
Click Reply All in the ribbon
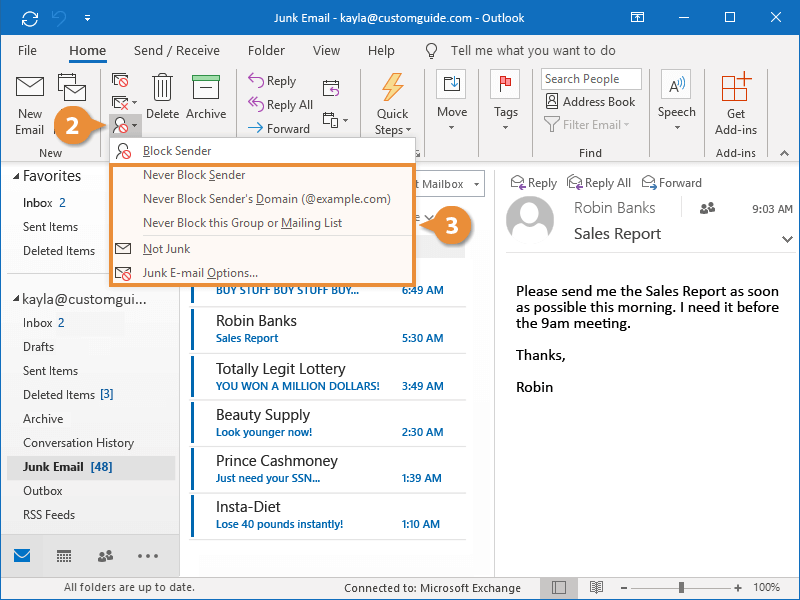pyautogui.click(x=280, y=105)
